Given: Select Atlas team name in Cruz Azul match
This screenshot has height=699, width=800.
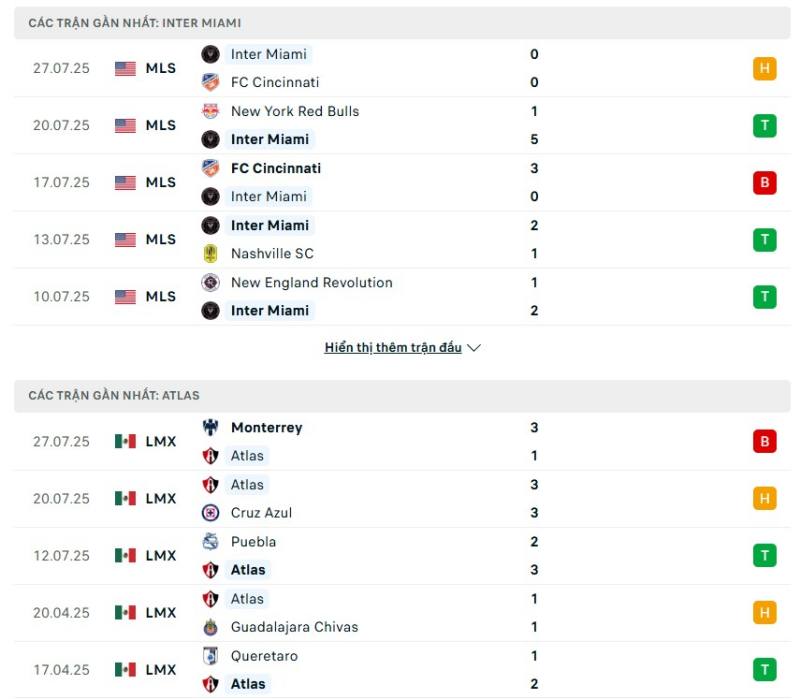Looking at the screenshot, I should tap(247, 485).
